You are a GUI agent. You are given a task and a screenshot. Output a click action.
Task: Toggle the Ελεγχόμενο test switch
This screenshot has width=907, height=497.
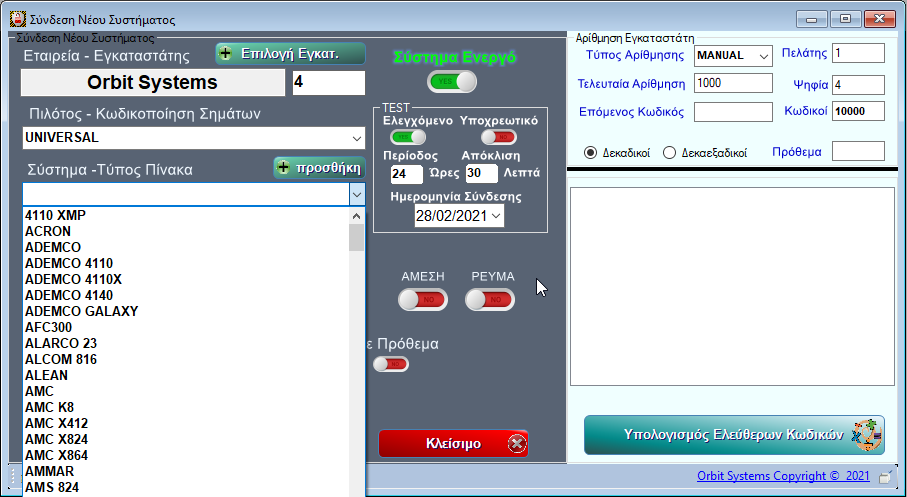pyautogui.click(x=407, y=137)
